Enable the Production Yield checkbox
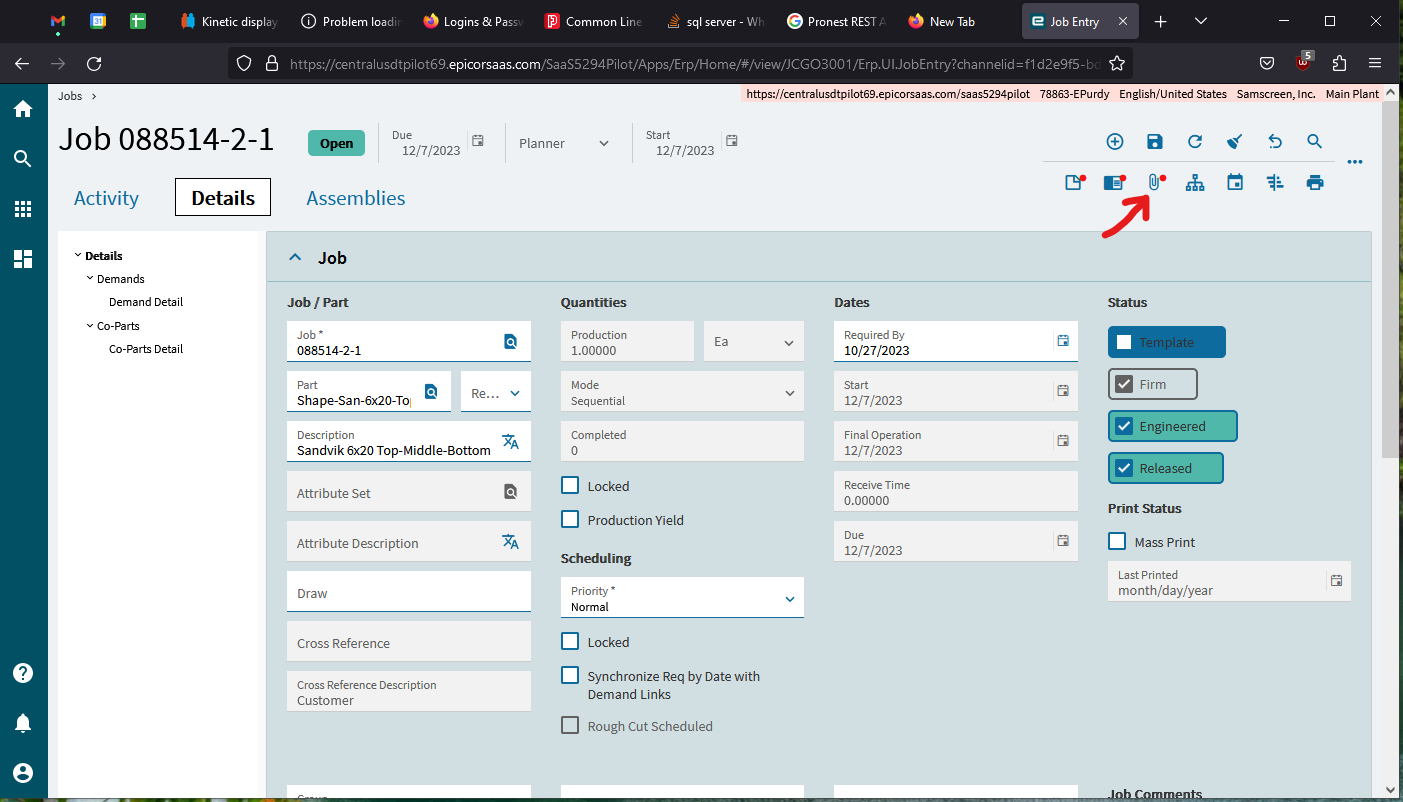The width and height of the screenshot is (1403, 802). click(x=570, y=519)
